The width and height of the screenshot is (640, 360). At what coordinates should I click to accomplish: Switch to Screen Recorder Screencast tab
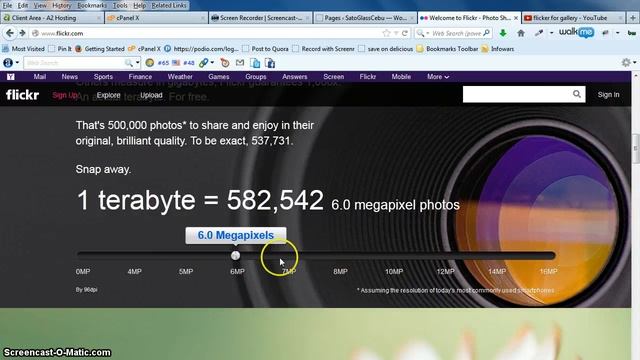click(x=261, y=18)
